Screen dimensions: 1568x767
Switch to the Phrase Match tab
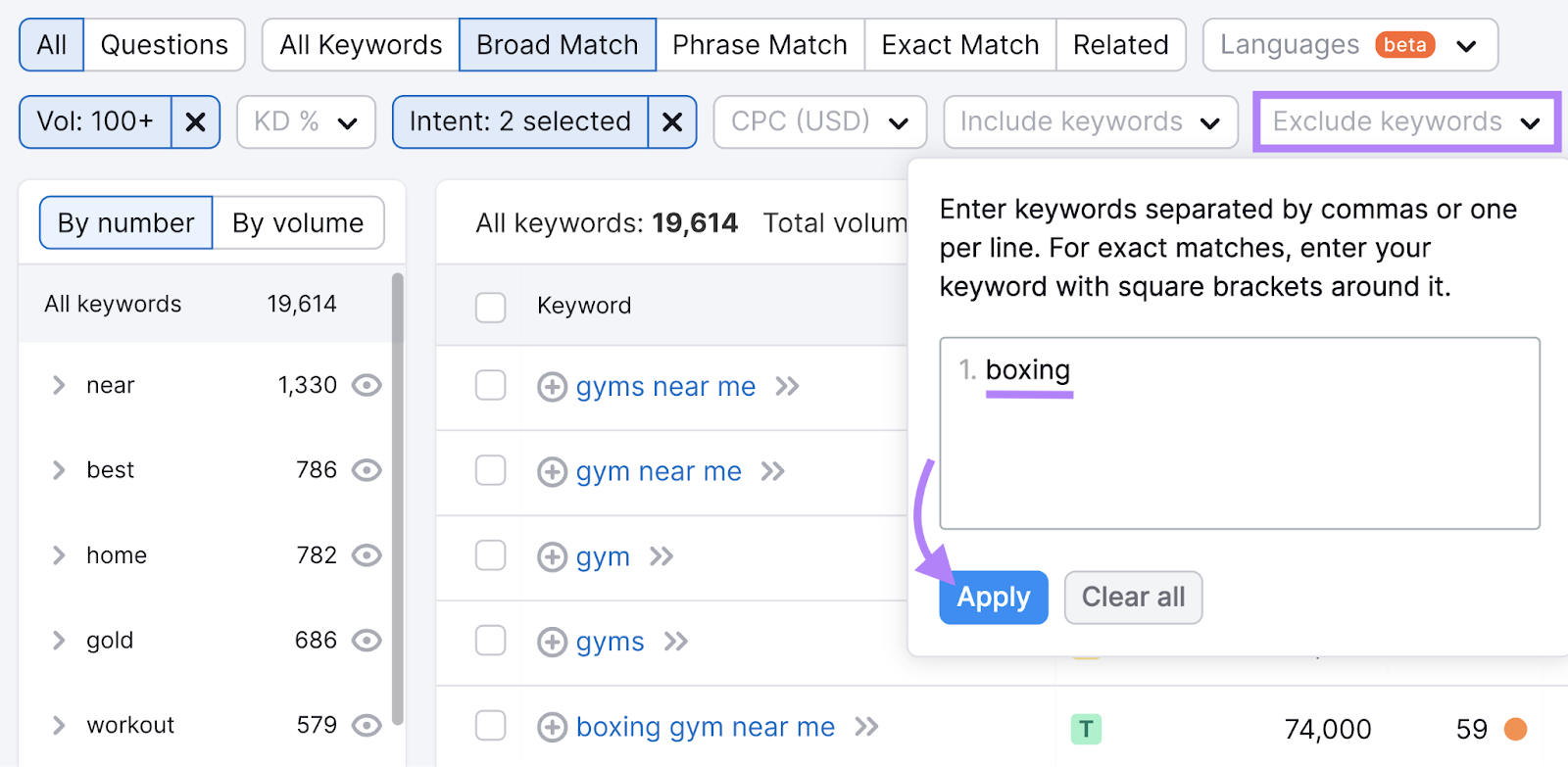[759, 44]
